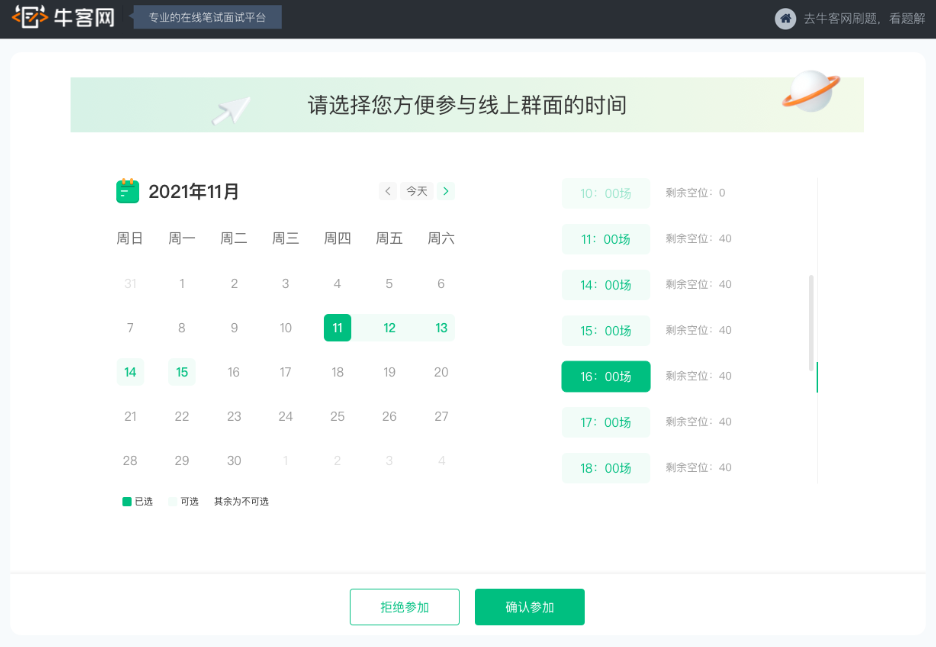Viewport: 936px width, 647px height.
Task: Select the selected date 11
Action: tap(337, 328)
